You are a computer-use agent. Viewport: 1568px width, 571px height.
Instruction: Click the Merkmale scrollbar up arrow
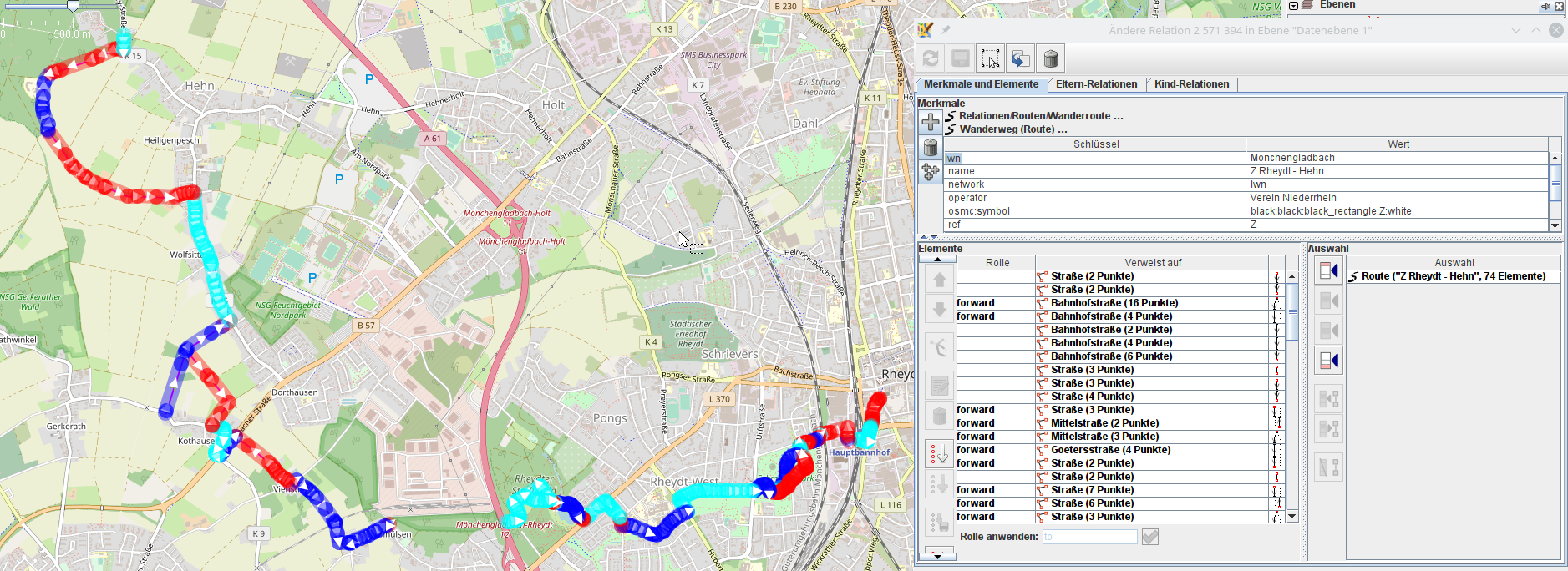(1555, 158)
